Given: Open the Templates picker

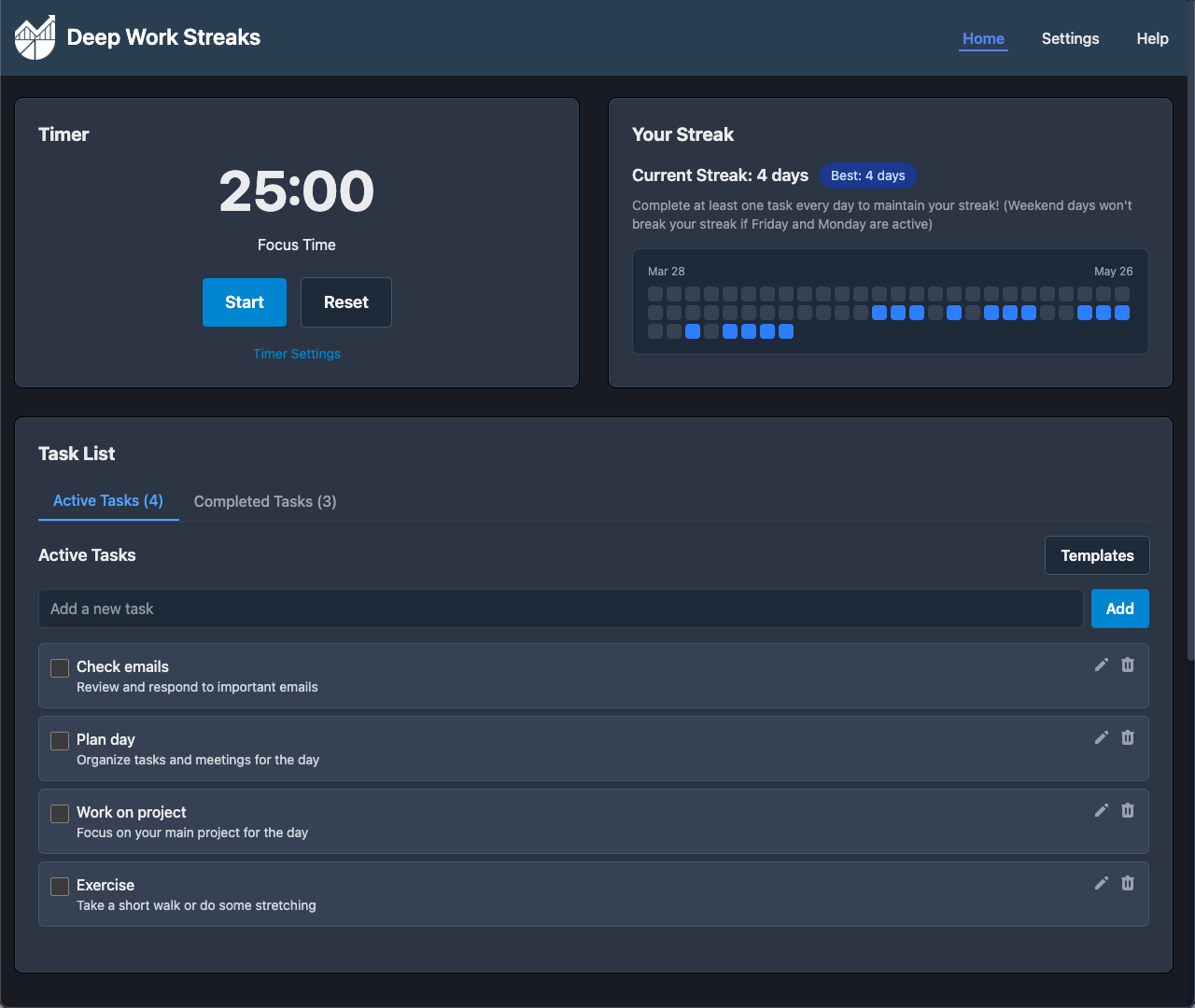Looking at the screenshot, I should pos(1096,555).
